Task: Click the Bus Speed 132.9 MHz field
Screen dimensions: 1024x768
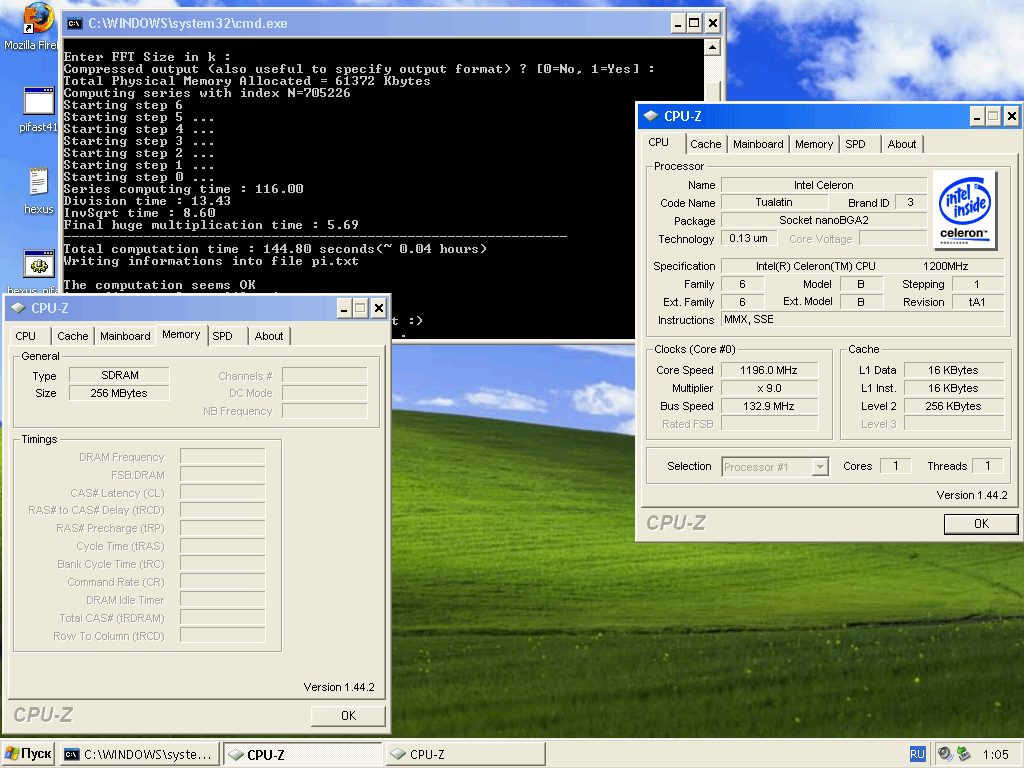Action: [x=769, y=406]
